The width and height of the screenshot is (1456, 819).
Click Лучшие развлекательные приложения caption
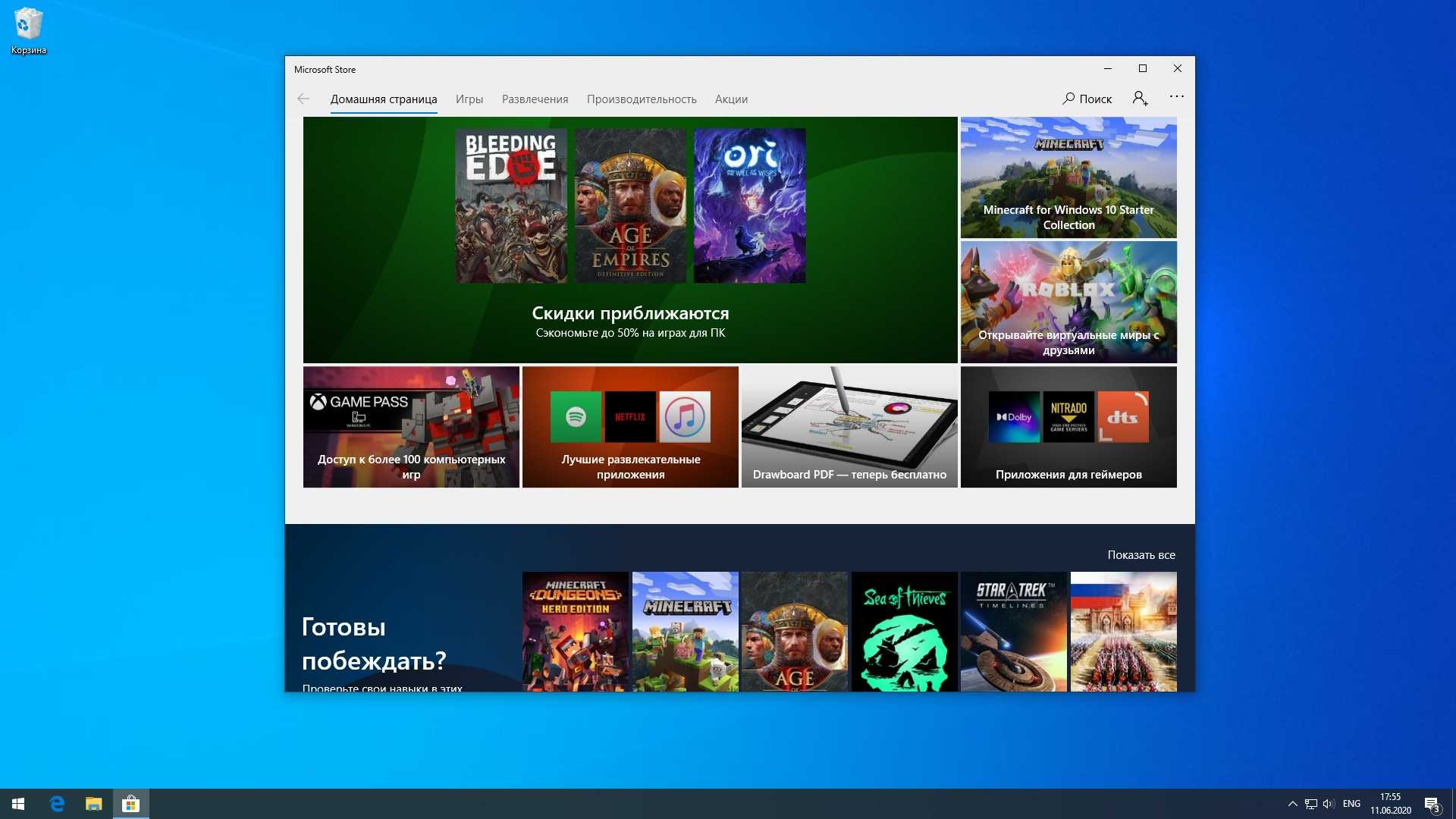[x=630, y=467]
